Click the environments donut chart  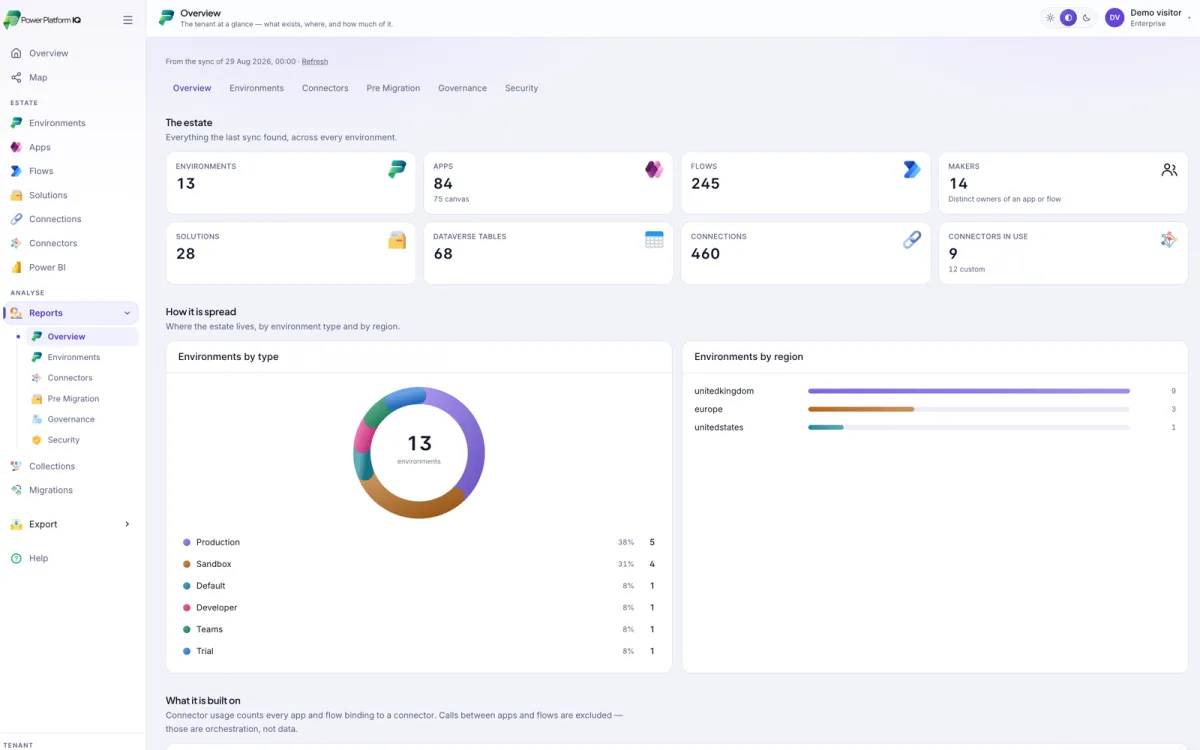(419, 452)
